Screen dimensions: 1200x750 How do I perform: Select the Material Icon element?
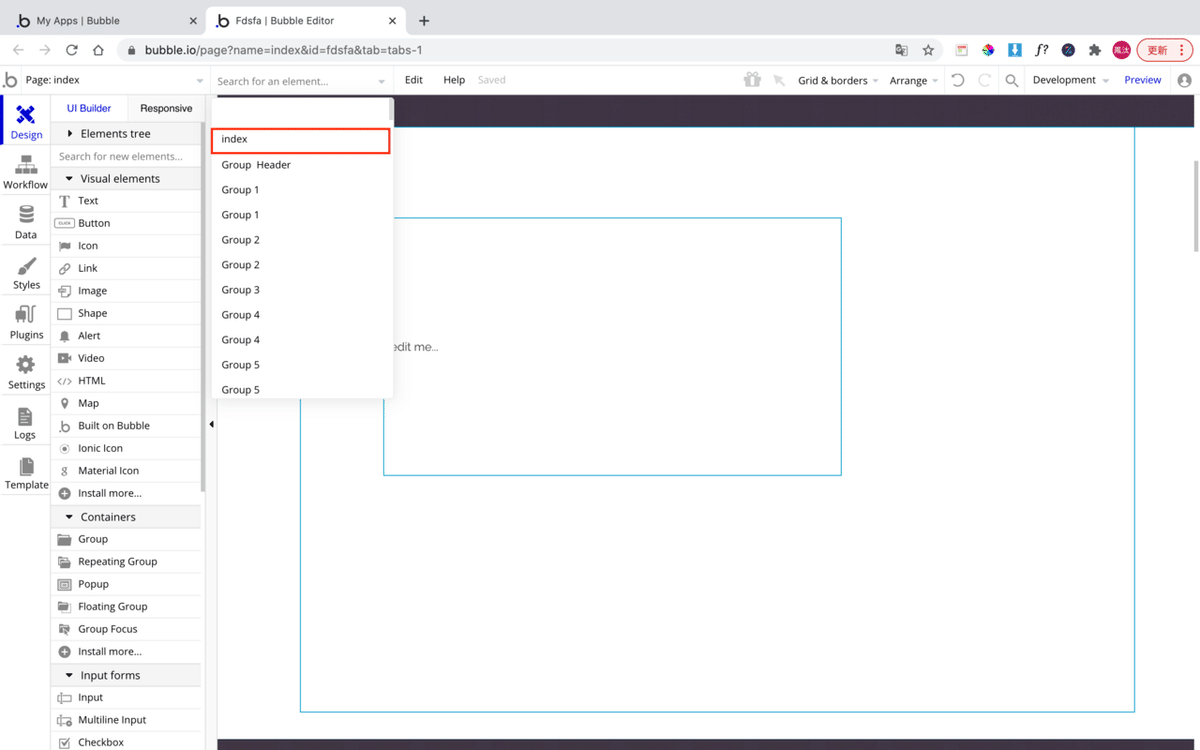(x=126, y=471)
